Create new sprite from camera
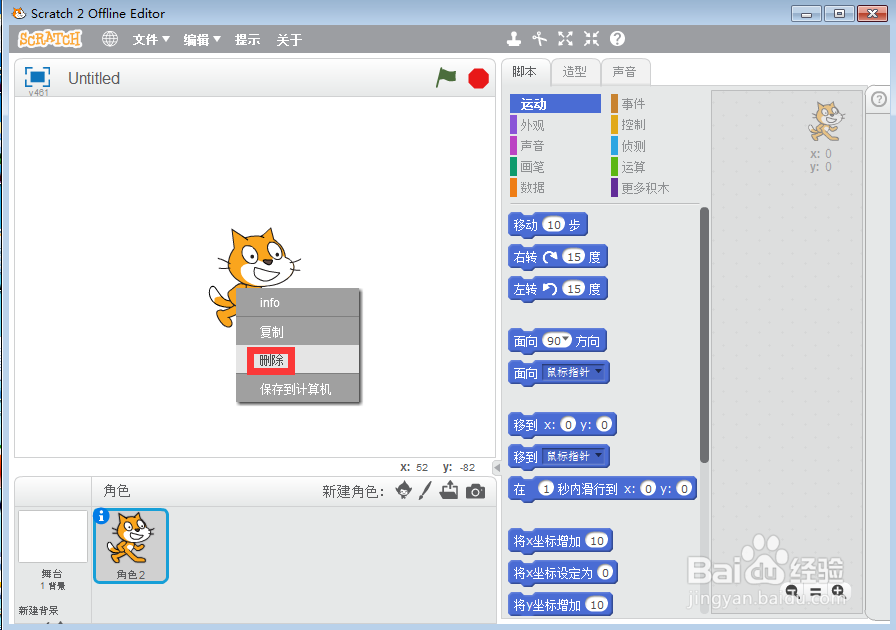896x630 pixels. 475,491
